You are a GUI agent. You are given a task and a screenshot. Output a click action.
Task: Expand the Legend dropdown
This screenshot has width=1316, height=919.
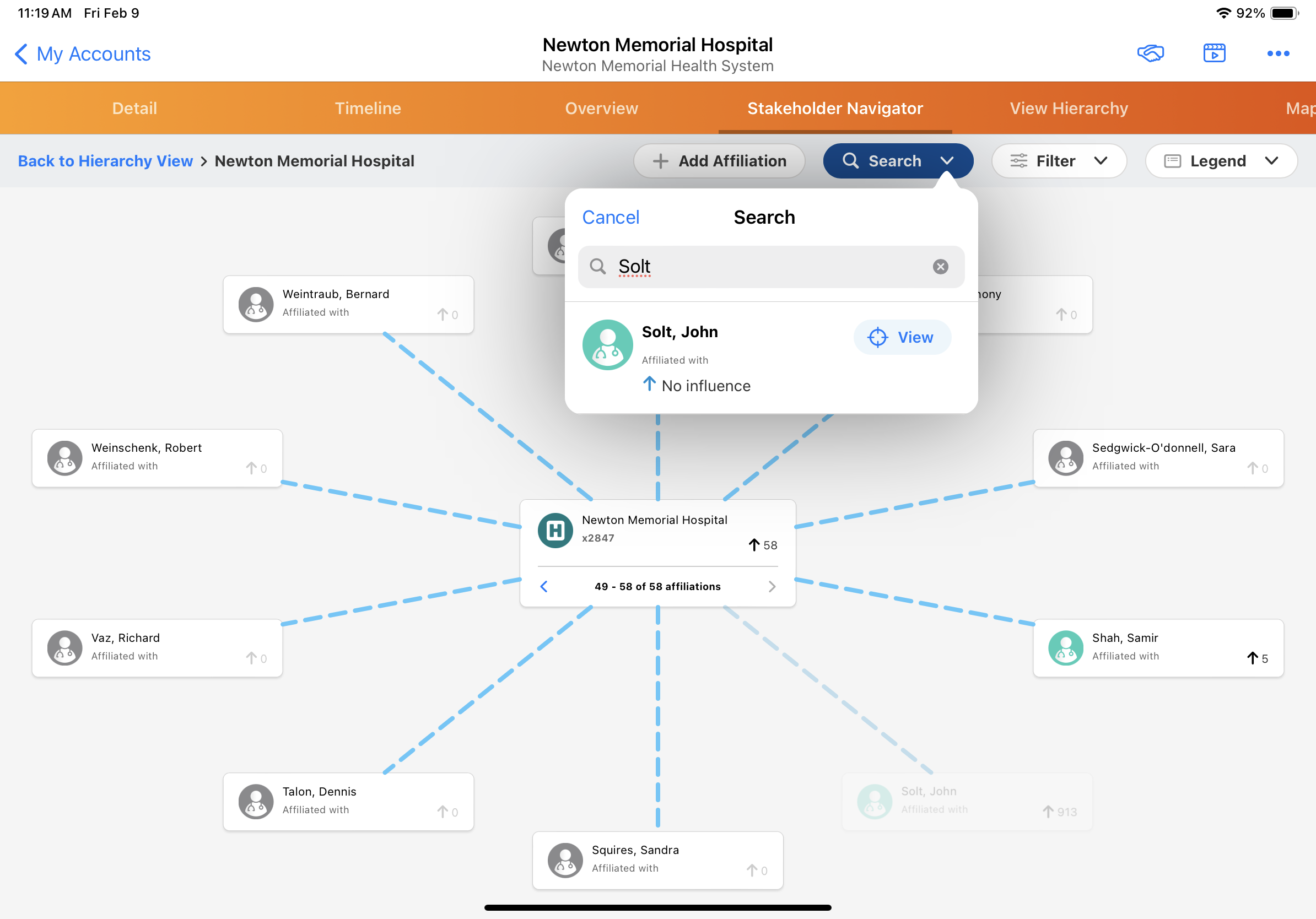coord(1221,161)
